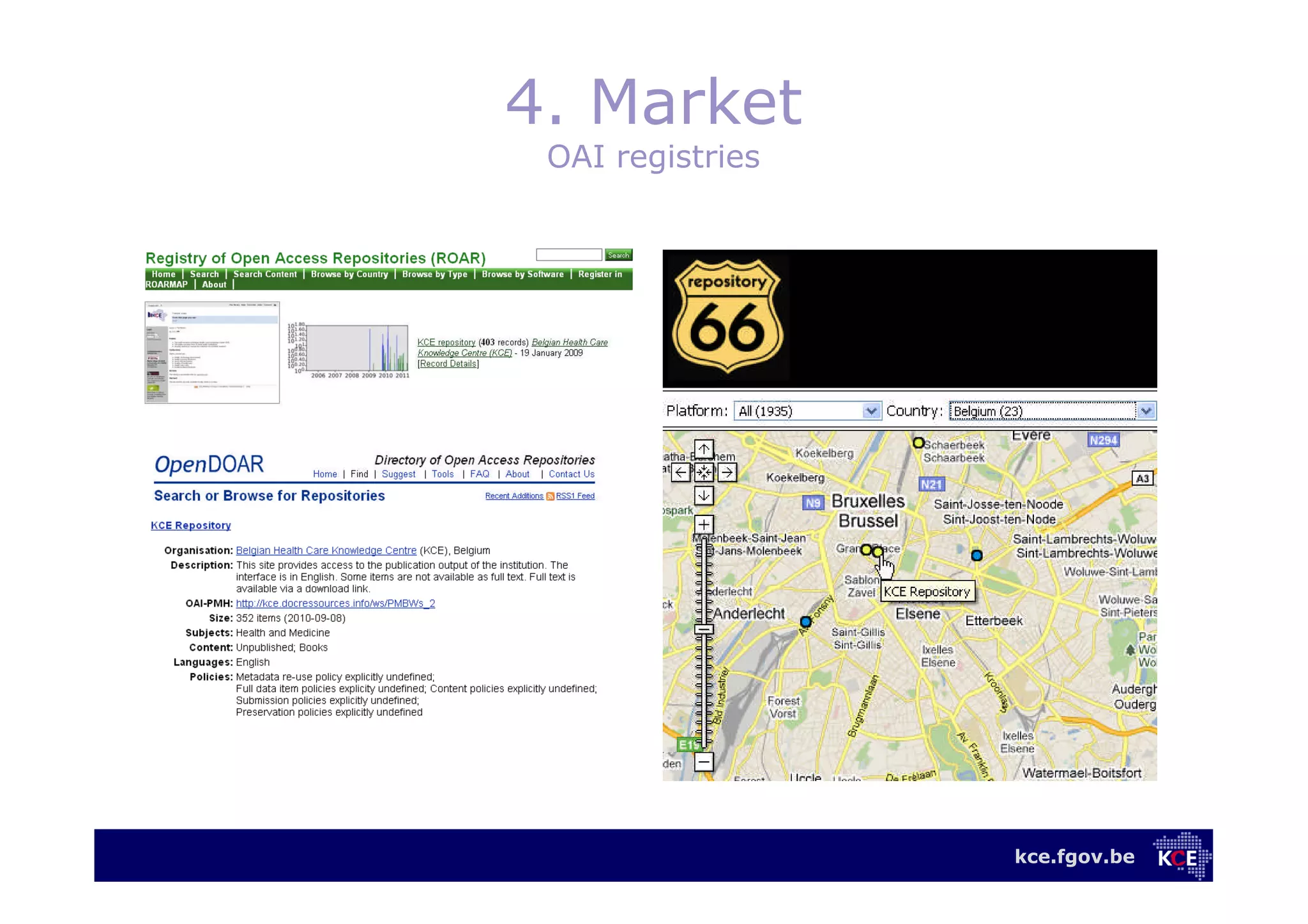Screen dimensions: 1308x924
Task: Open the Country dropdown showing Belgium (23)
Action: 1053,411
